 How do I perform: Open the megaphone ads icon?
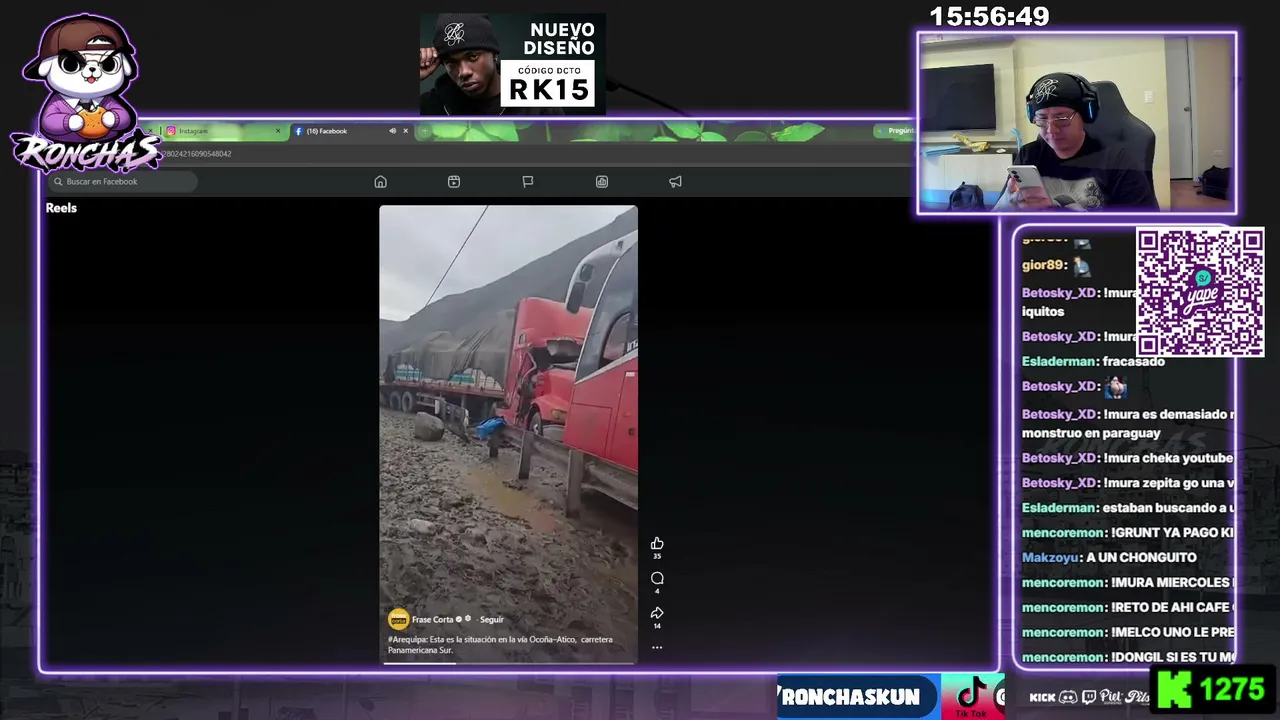[x=675, y=182]
